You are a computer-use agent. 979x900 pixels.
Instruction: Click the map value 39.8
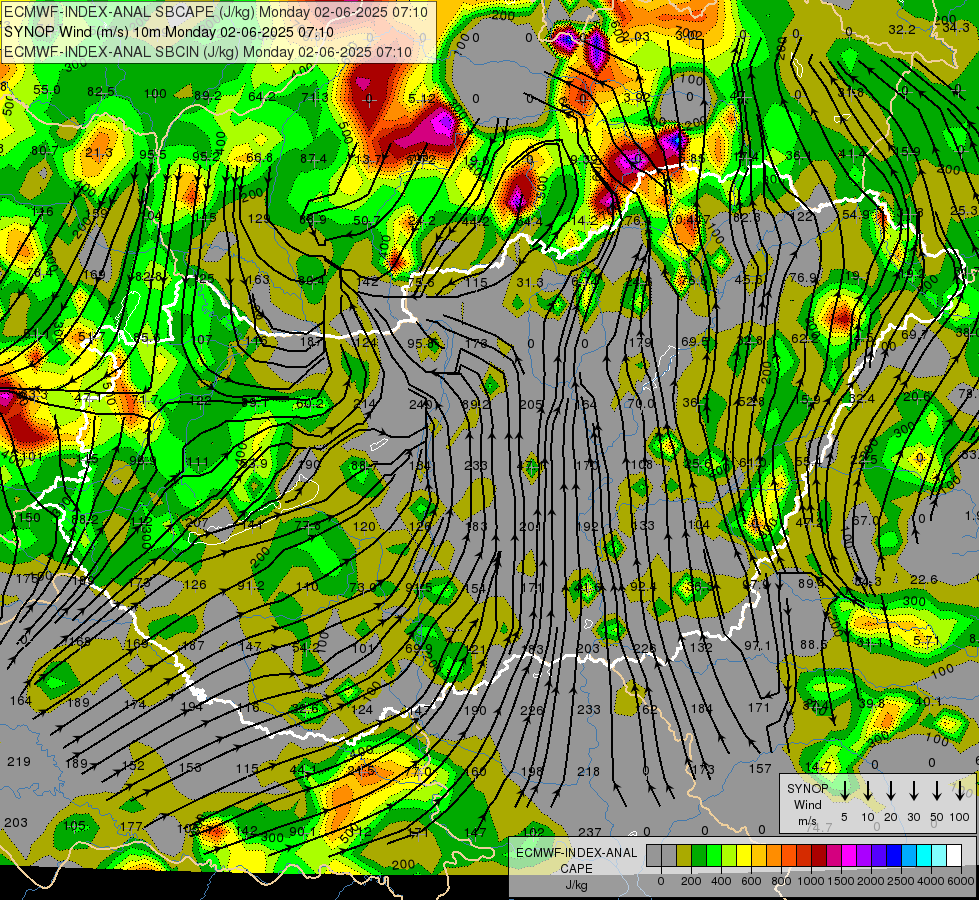click(872, 703)
